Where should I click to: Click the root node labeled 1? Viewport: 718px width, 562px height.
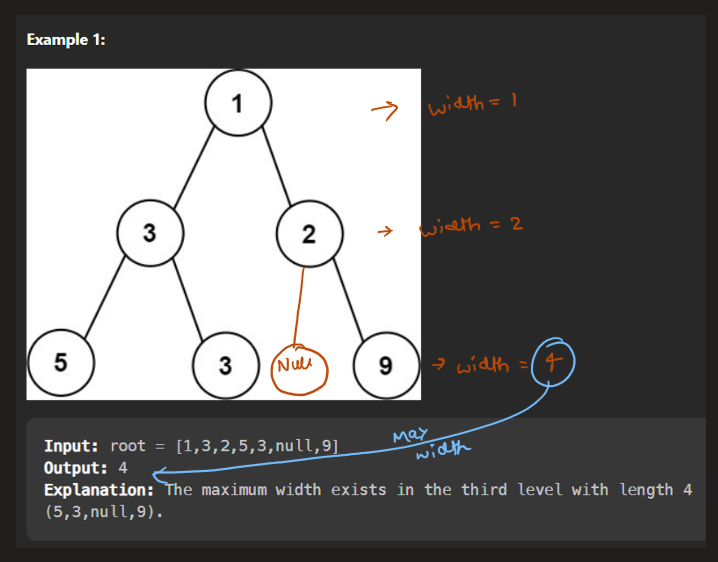click(x=236, y=103)
